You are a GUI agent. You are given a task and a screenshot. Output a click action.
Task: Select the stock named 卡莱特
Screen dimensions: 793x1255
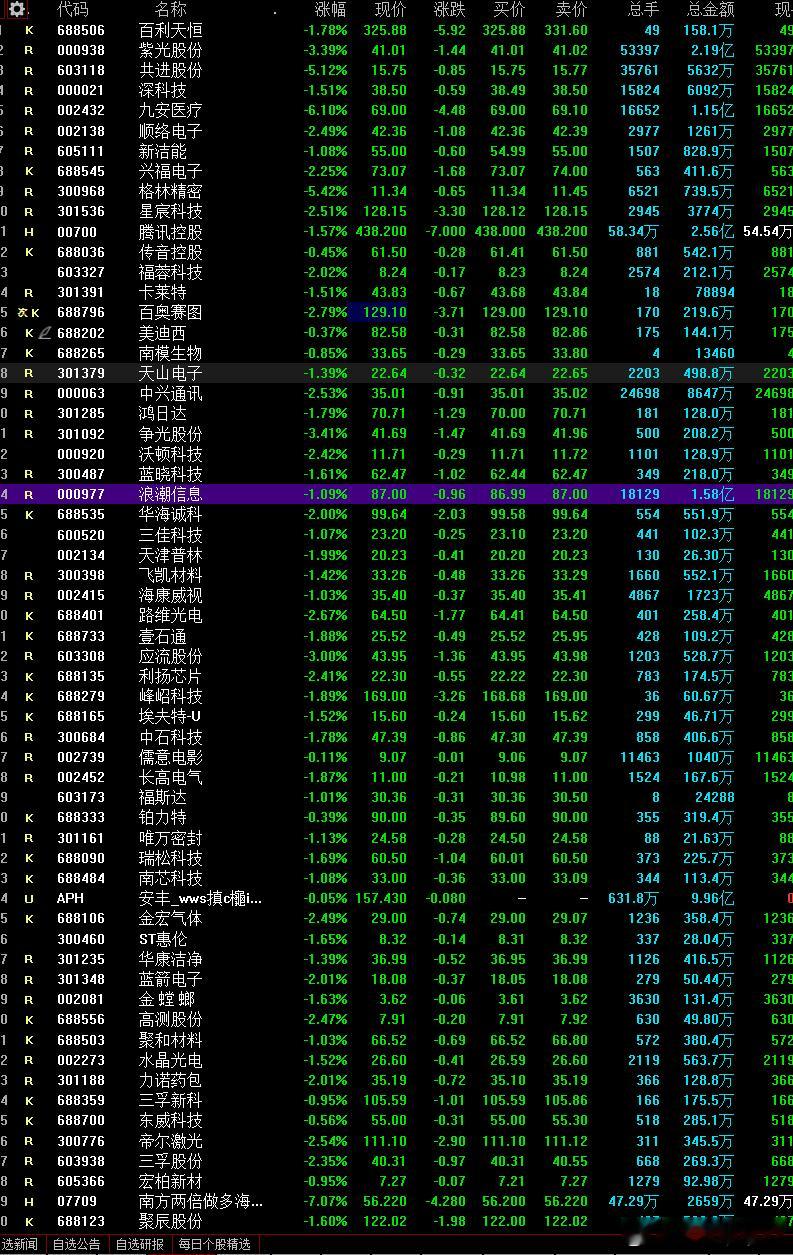click(x=162, y=293)
